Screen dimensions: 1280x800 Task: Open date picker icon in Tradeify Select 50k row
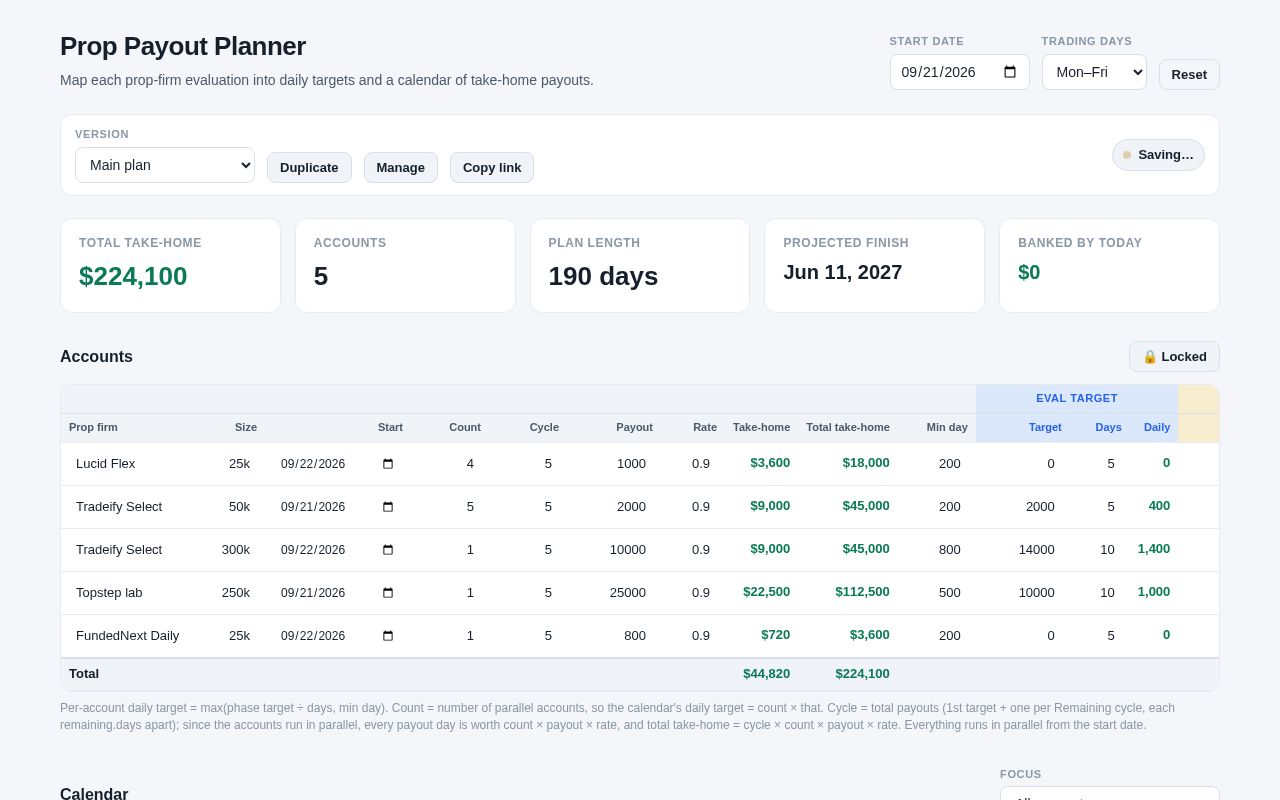pyautogui.click(x=388, y=507)
